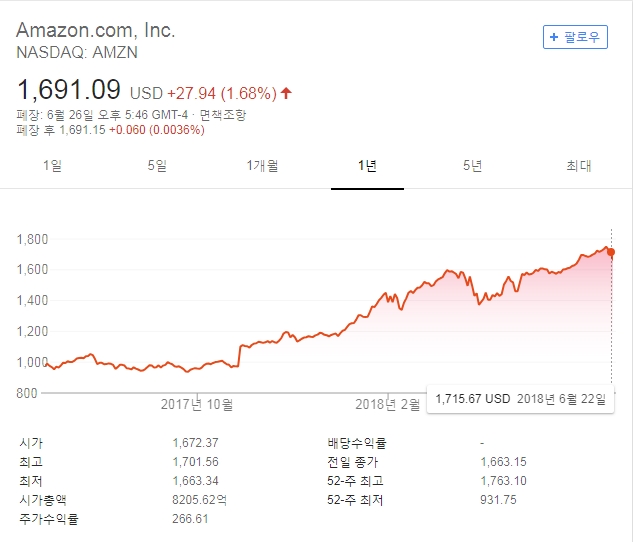Screen dimensions: 633x542
Task: Select the active 1년 tab
Action: click(x=367, y=166)
